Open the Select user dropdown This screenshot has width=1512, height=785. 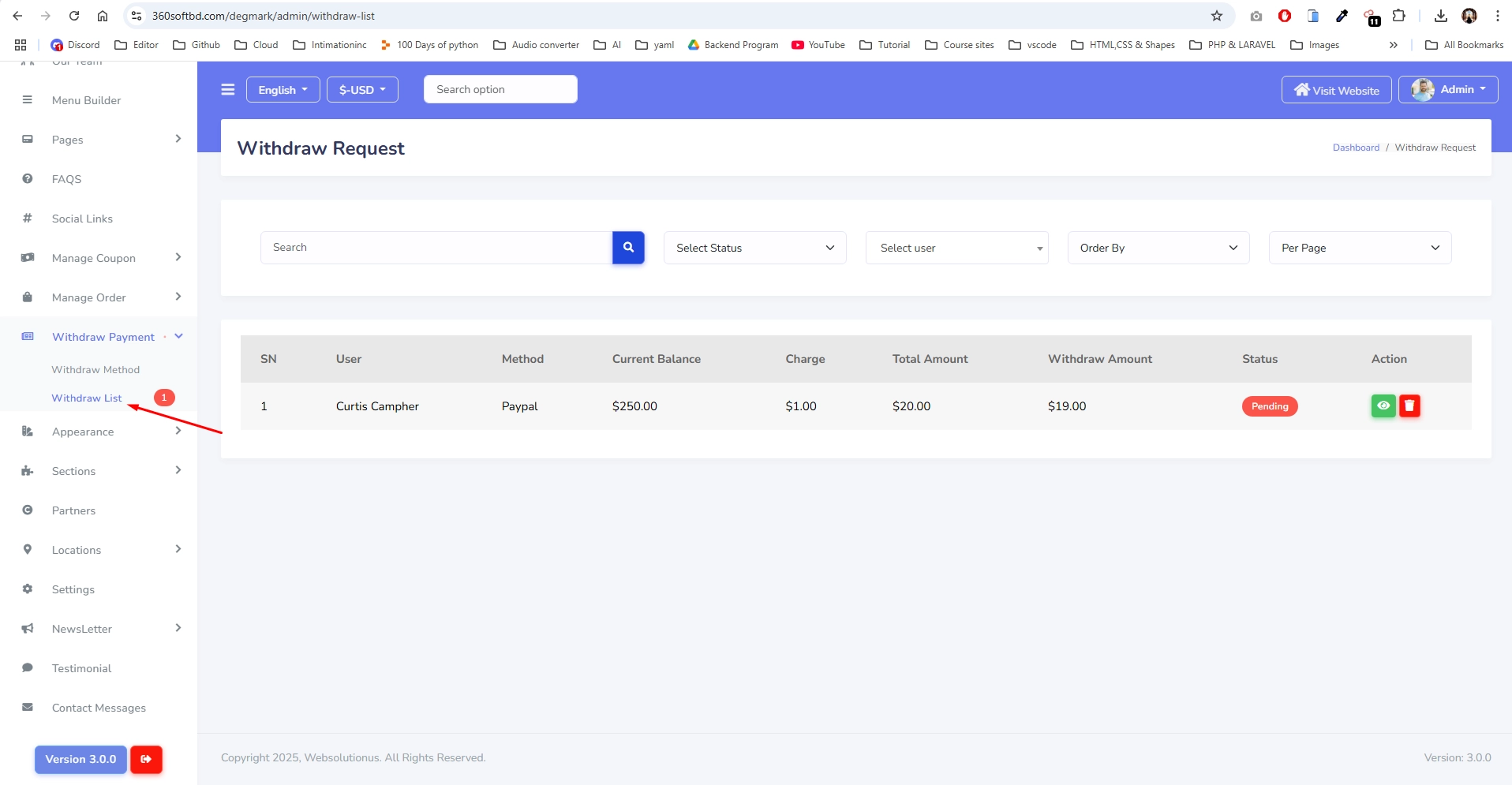957,248
